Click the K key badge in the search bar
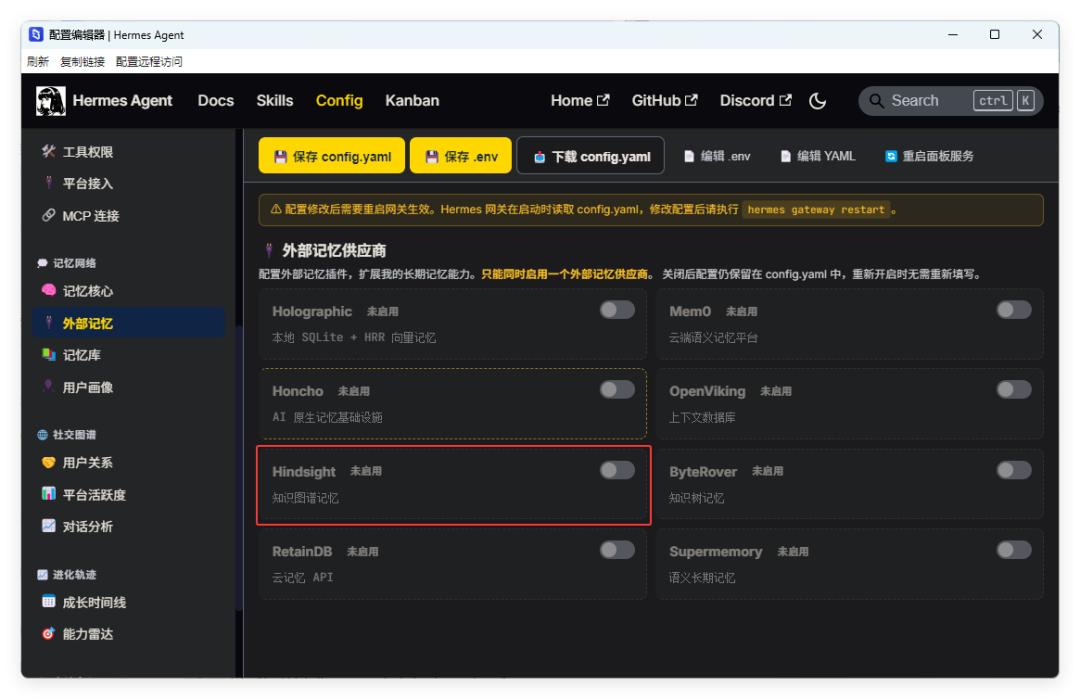Viewport: 1080px width, 699px height. tap(1026, 101)
